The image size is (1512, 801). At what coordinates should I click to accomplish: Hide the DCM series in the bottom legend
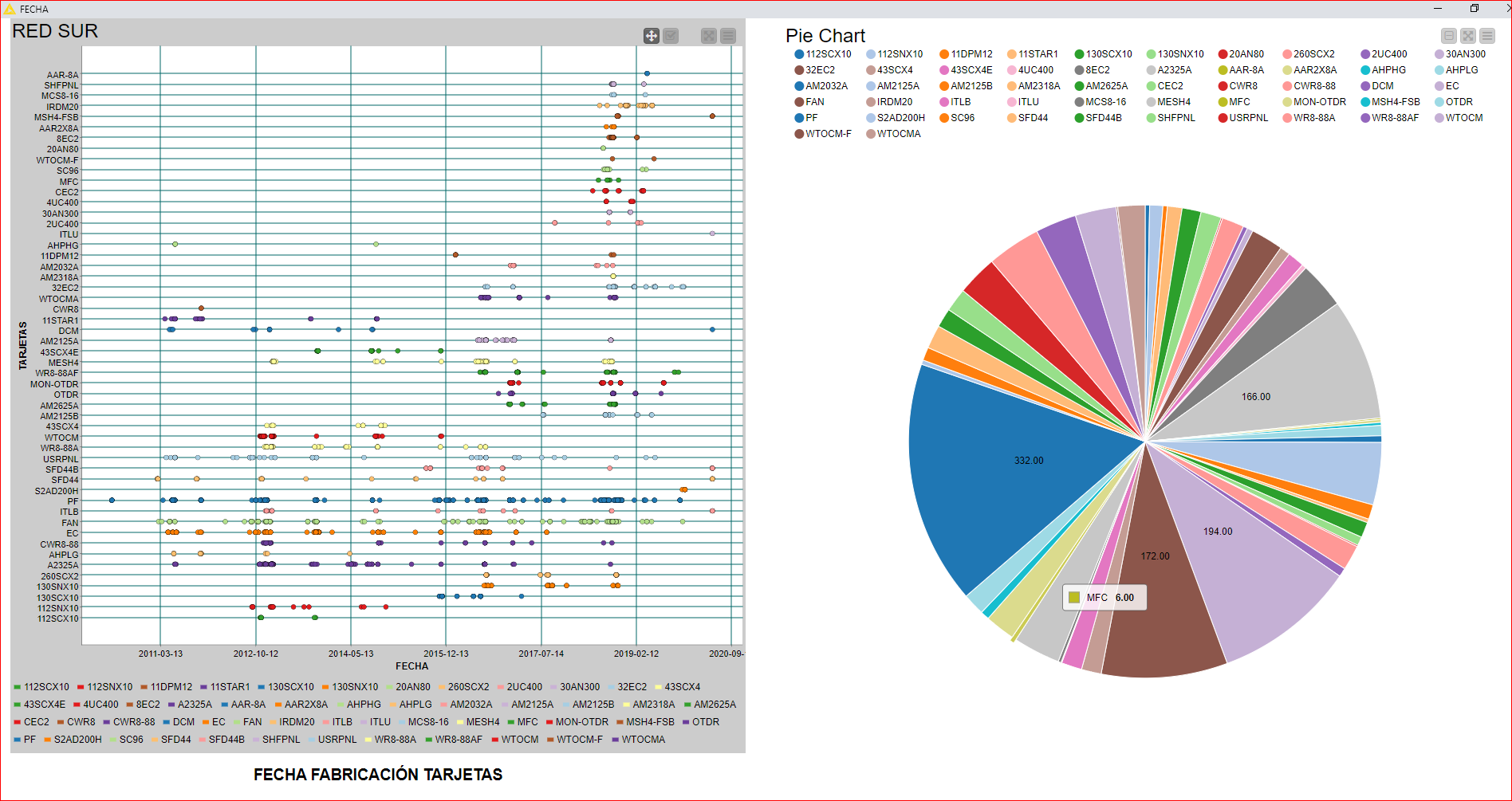[181, 721]
